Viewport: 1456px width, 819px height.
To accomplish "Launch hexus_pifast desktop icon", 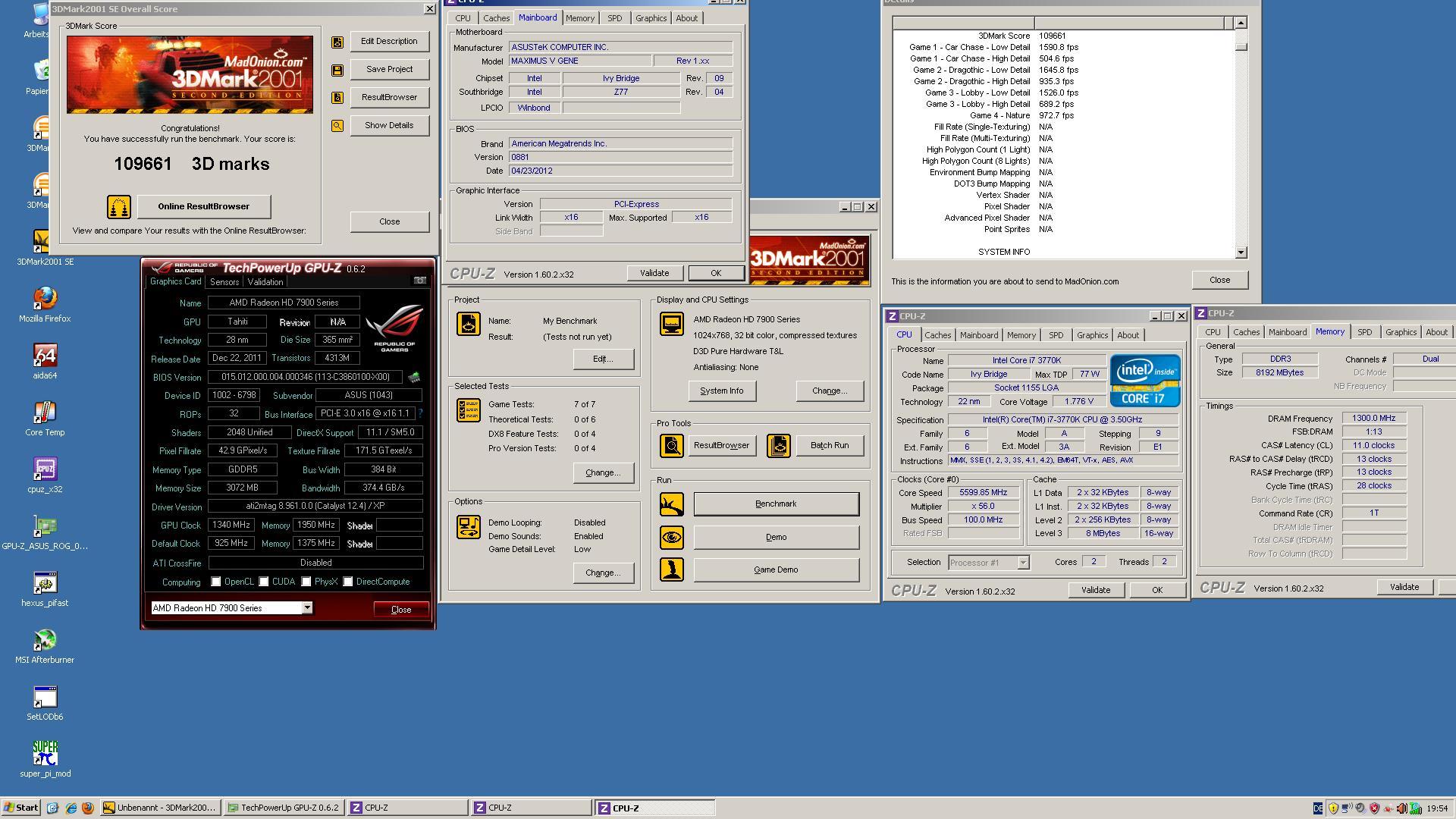I will pyautogui.click(x=45, y=588).
